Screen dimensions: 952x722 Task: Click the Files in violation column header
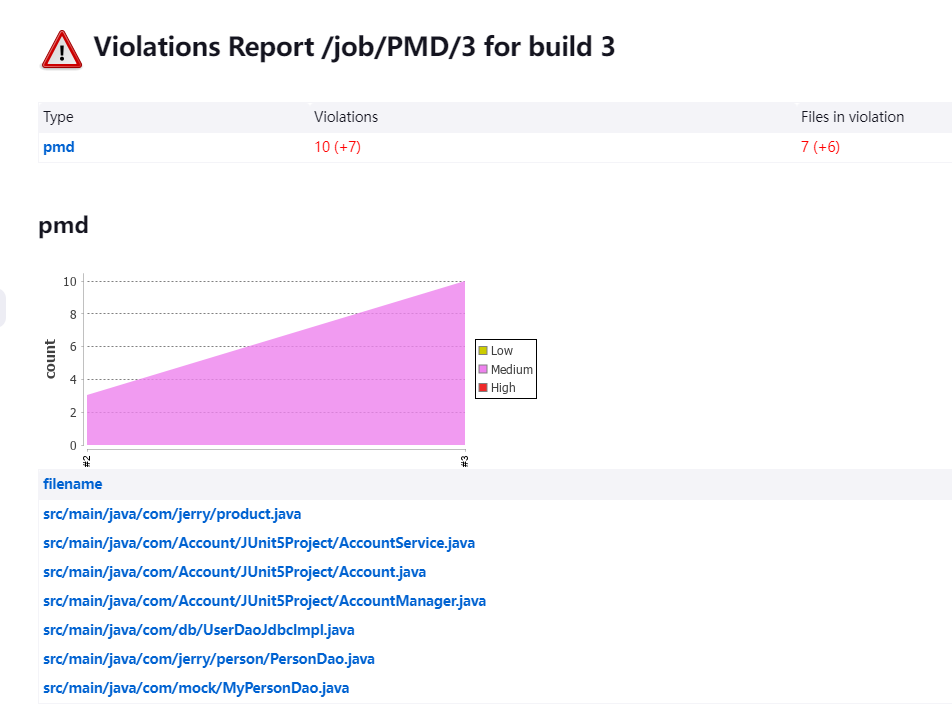[852, 117]
